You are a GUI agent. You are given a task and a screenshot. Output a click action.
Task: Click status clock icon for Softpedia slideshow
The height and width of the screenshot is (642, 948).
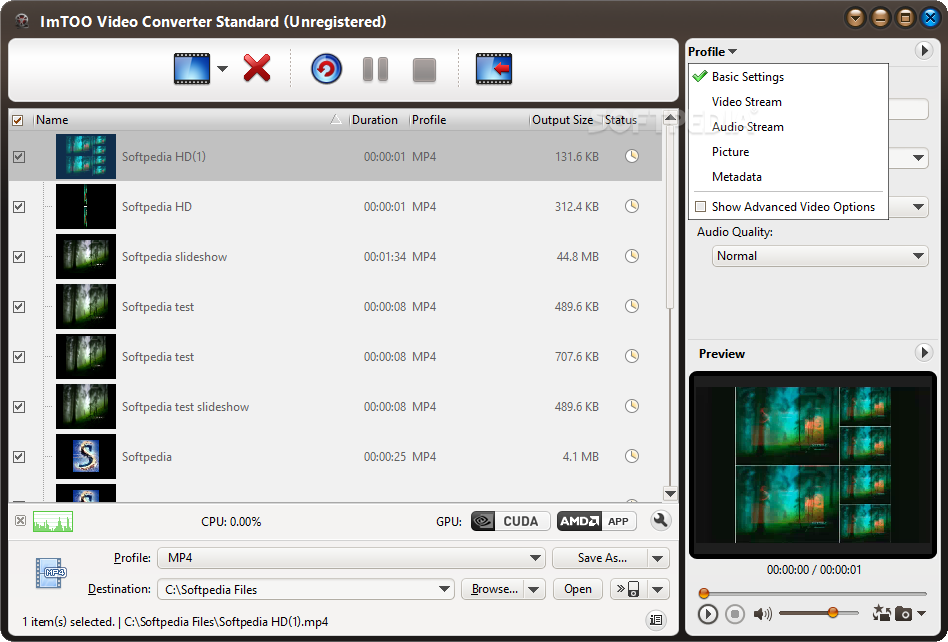(x=632, y=256)
